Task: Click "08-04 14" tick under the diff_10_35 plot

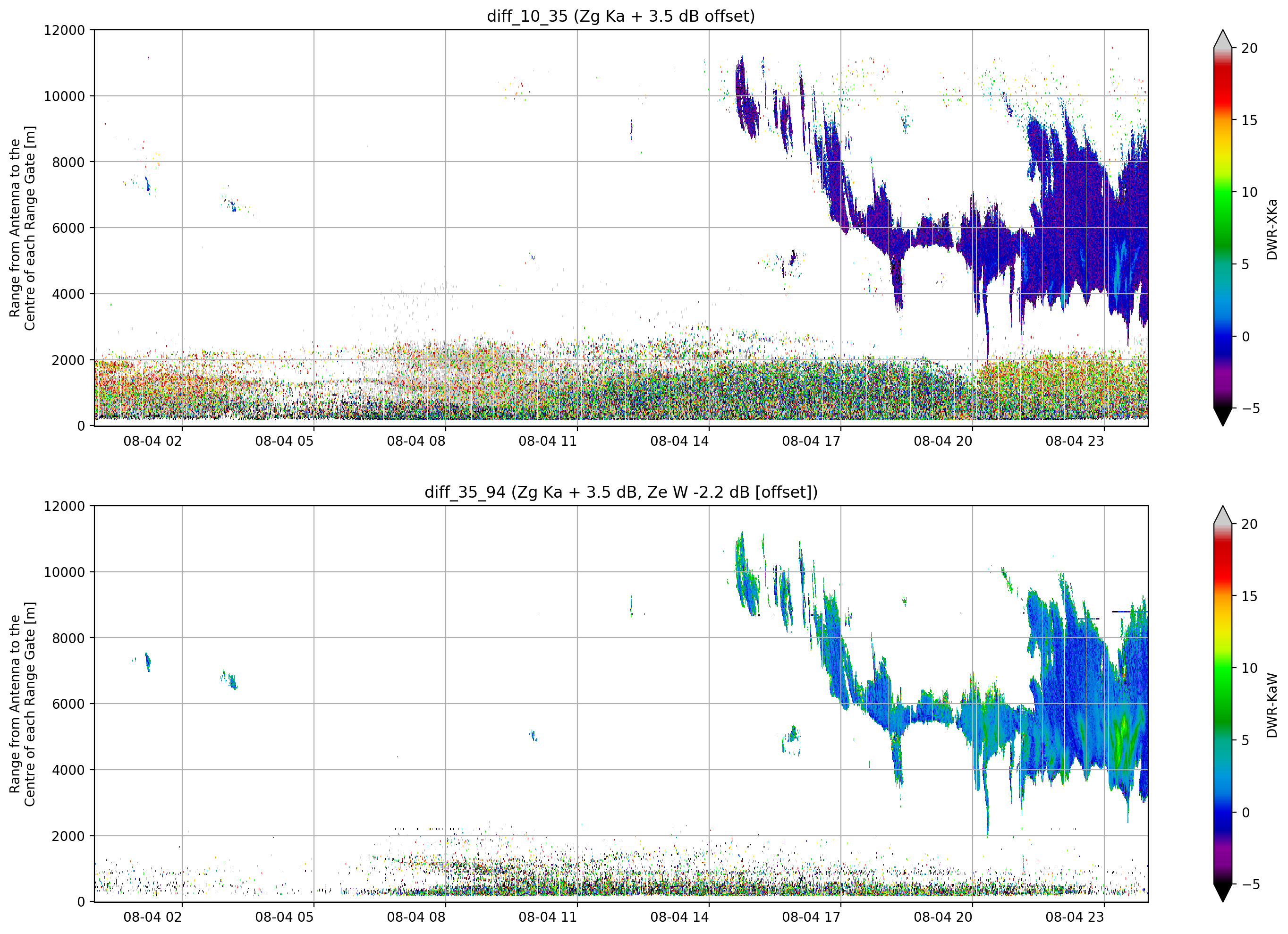Action: click(x=680, y=442)
